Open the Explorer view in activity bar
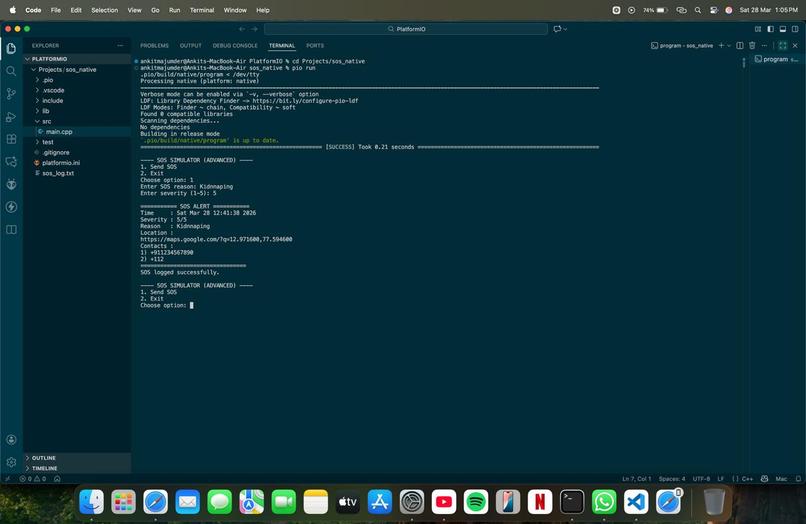Screen dimensions: 806x524 pos(11,48)
